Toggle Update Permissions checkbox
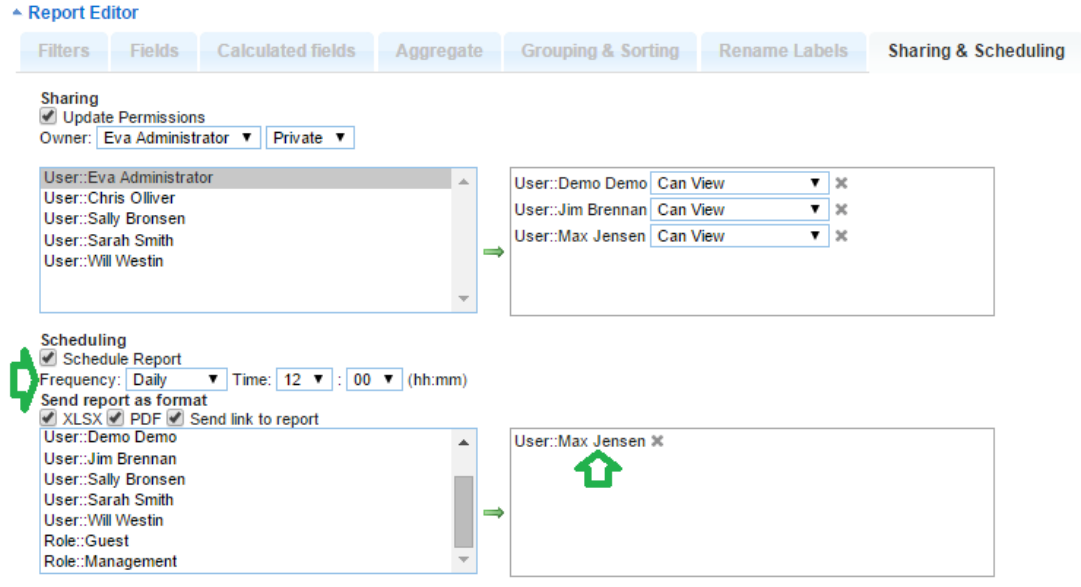Screen dimensions: 1081x587 coord(49,117)
